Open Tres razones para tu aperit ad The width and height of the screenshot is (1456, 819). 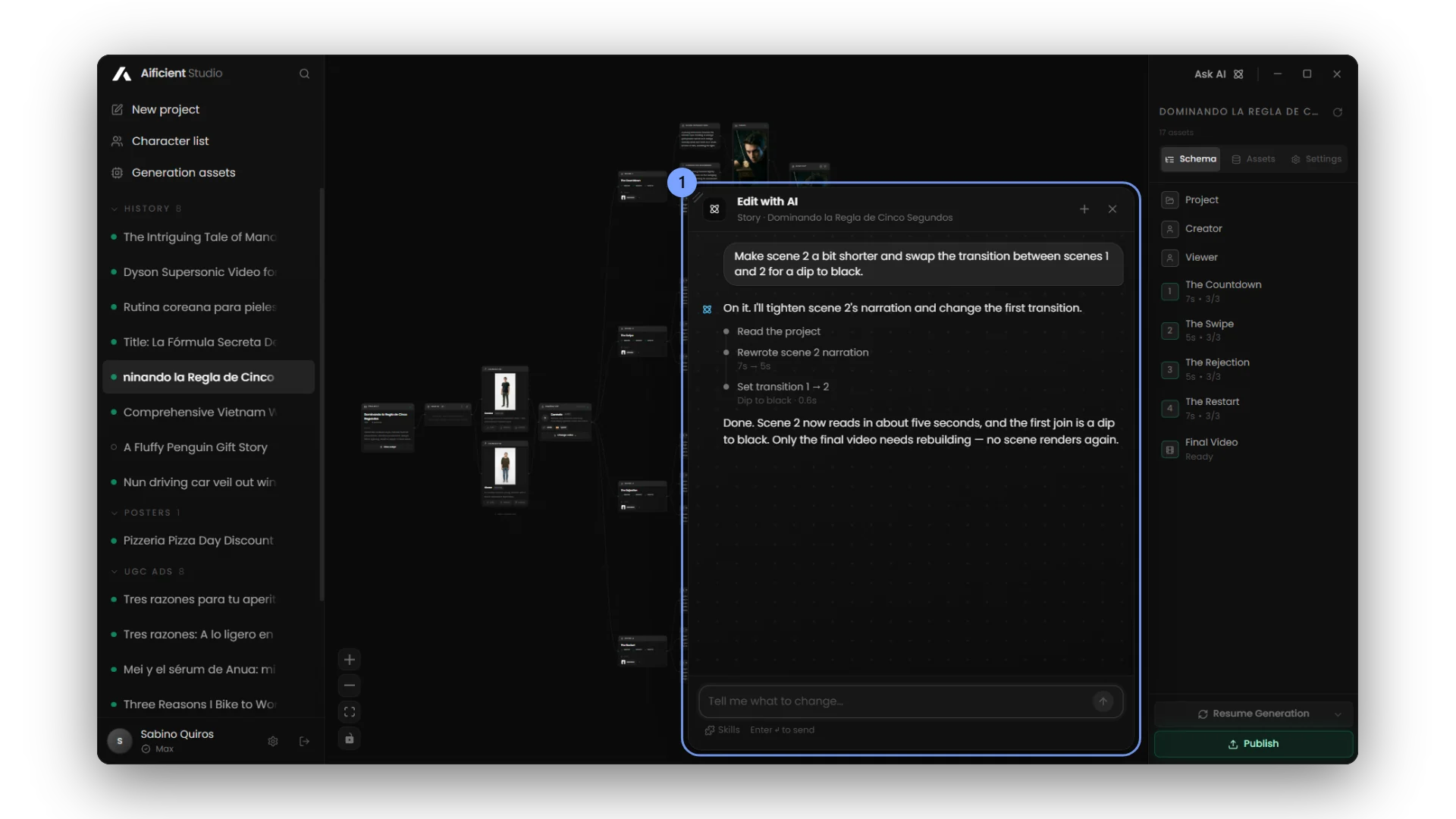tap(209, 599)
